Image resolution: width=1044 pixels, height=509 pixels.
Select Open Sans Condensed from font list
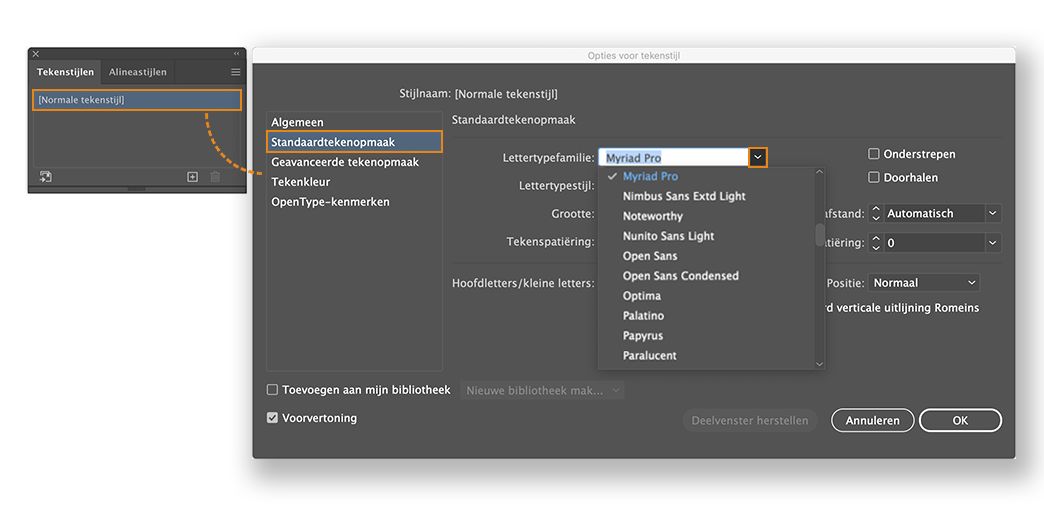[680, 276]
